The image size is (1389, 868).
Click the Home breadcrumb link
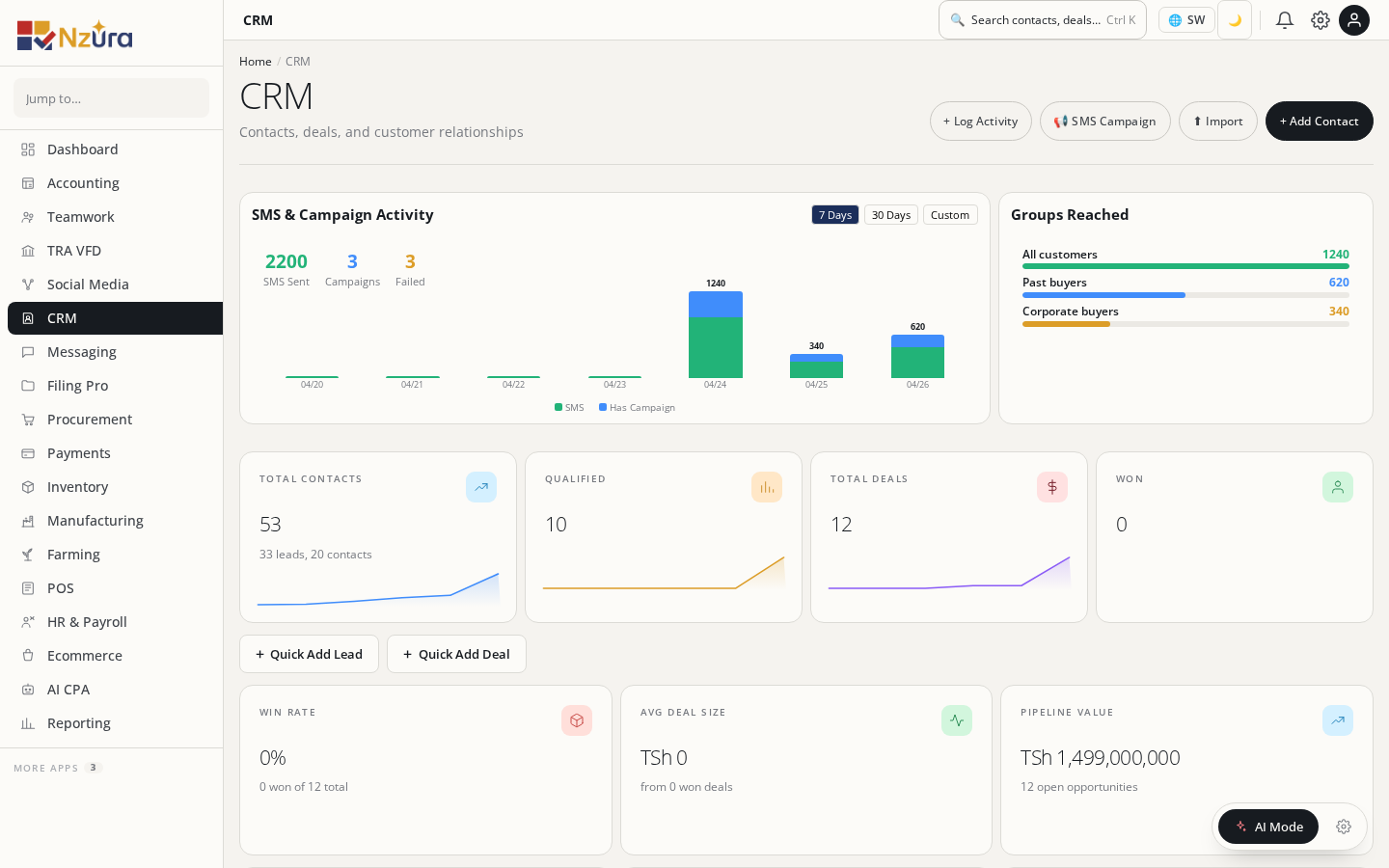[255, 61]
